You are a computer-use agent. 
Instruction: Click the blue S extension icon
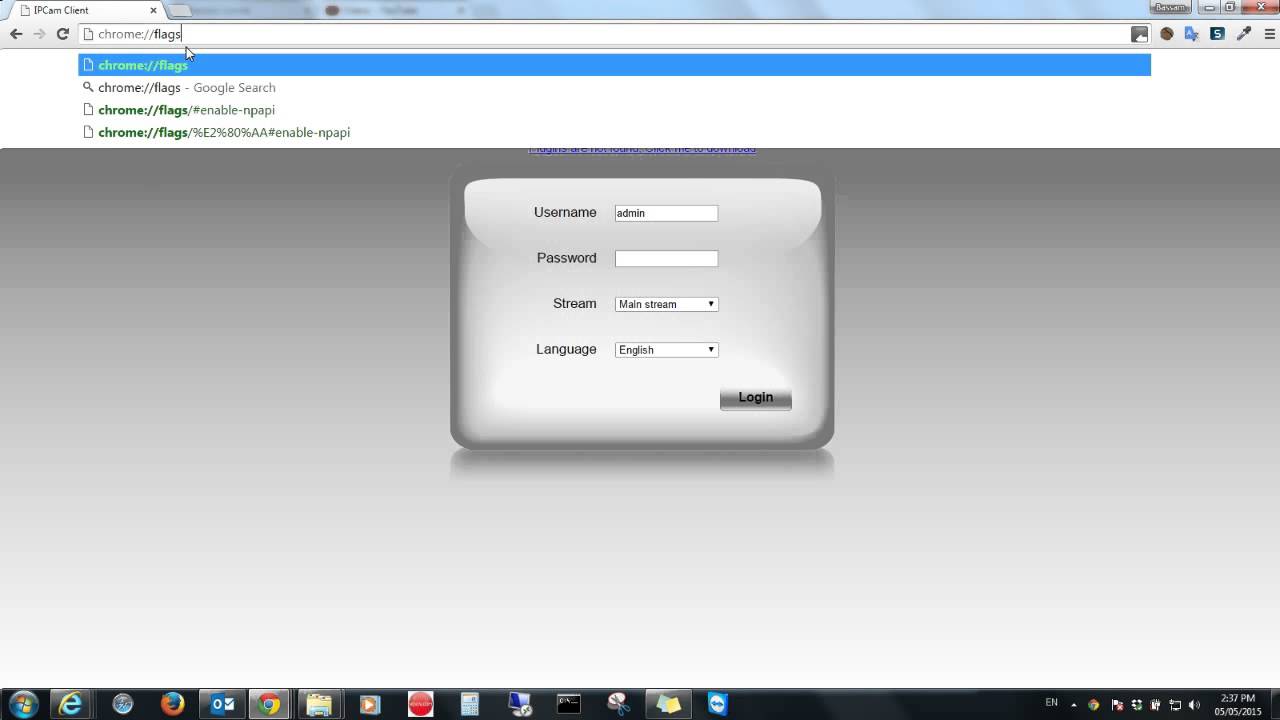1217,34
